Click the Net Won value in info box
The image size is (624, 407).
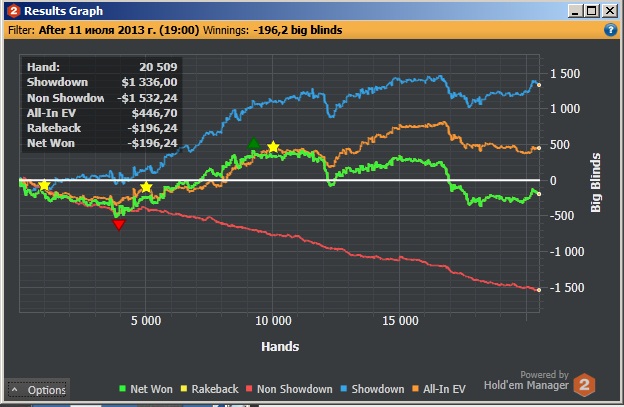pos(152,143)
